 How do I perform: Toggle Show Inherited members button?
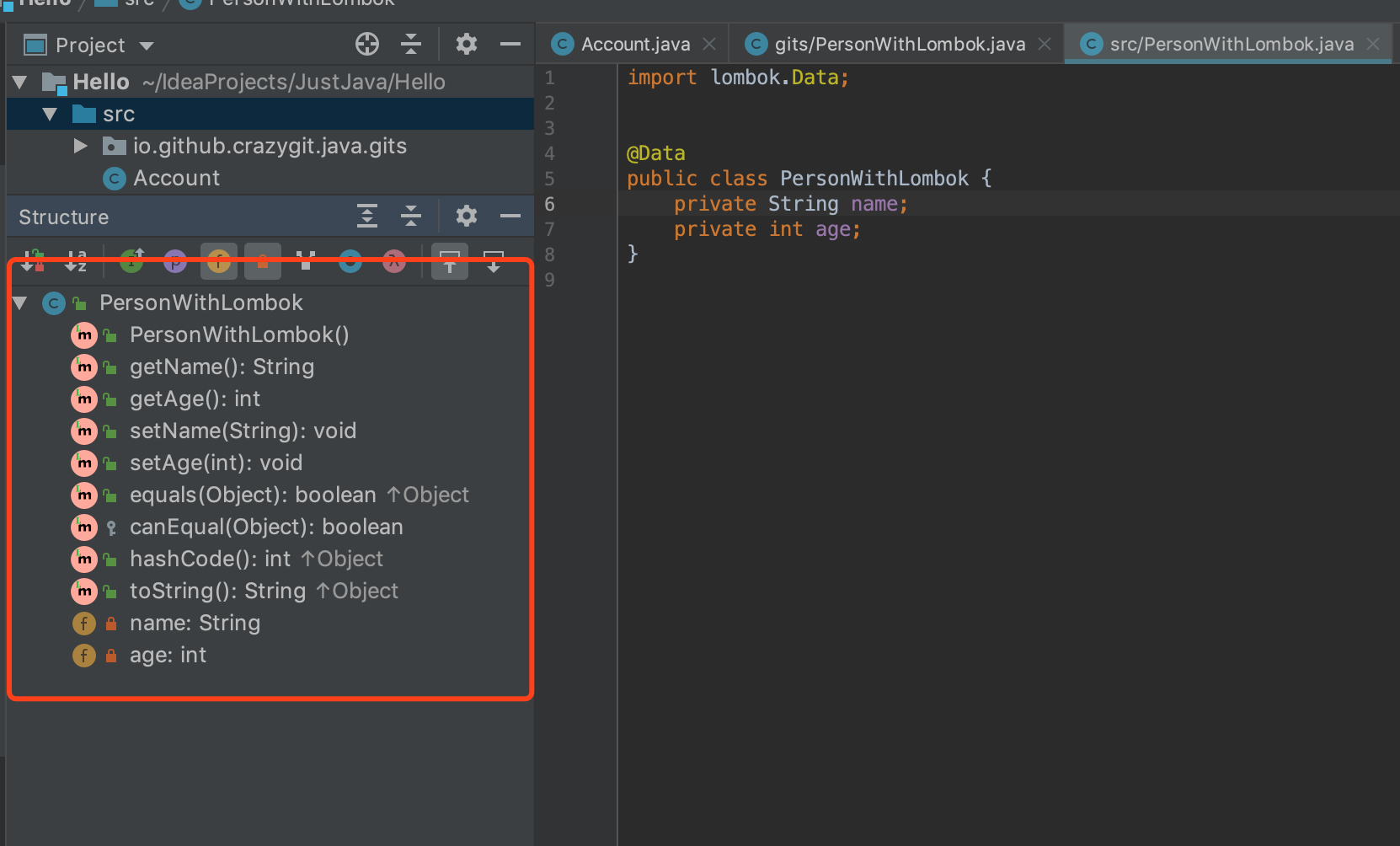click(131, 261)
